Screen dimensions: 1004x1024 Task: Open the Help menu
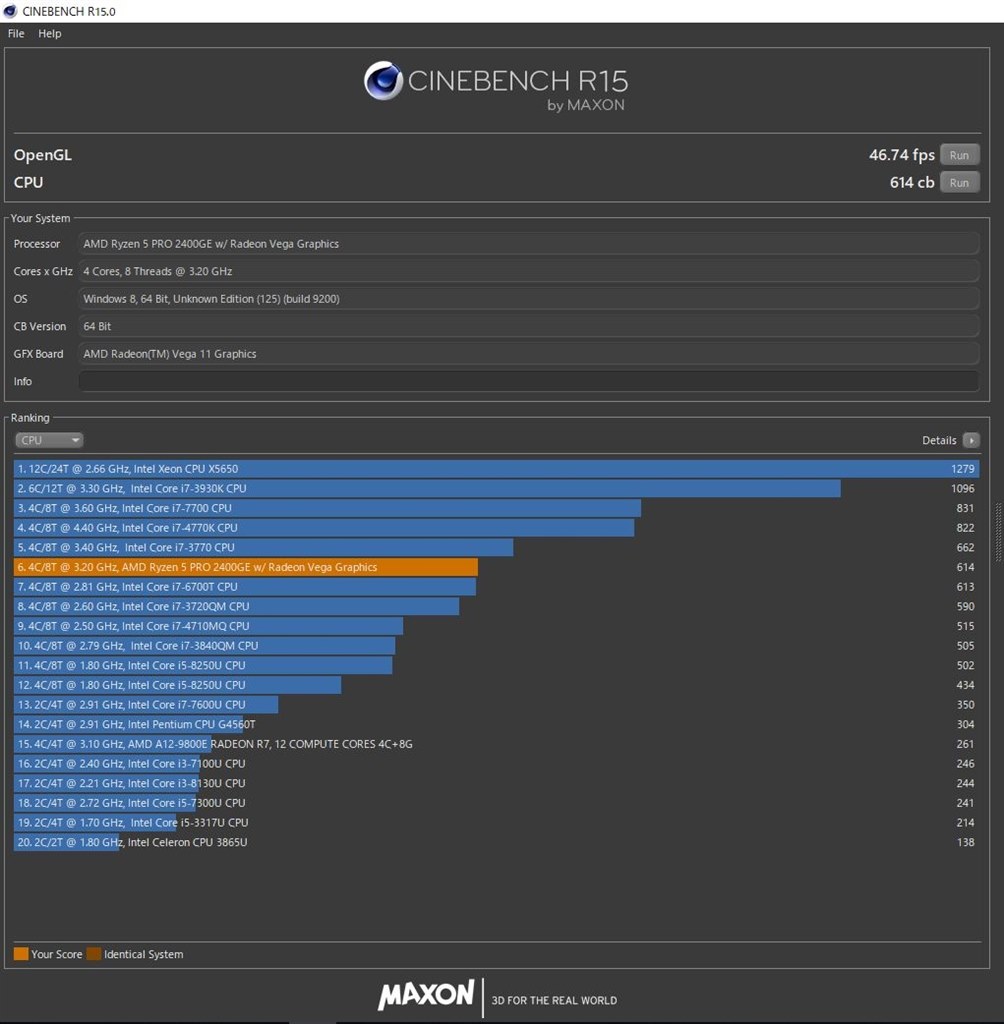(x=50, y=33)
